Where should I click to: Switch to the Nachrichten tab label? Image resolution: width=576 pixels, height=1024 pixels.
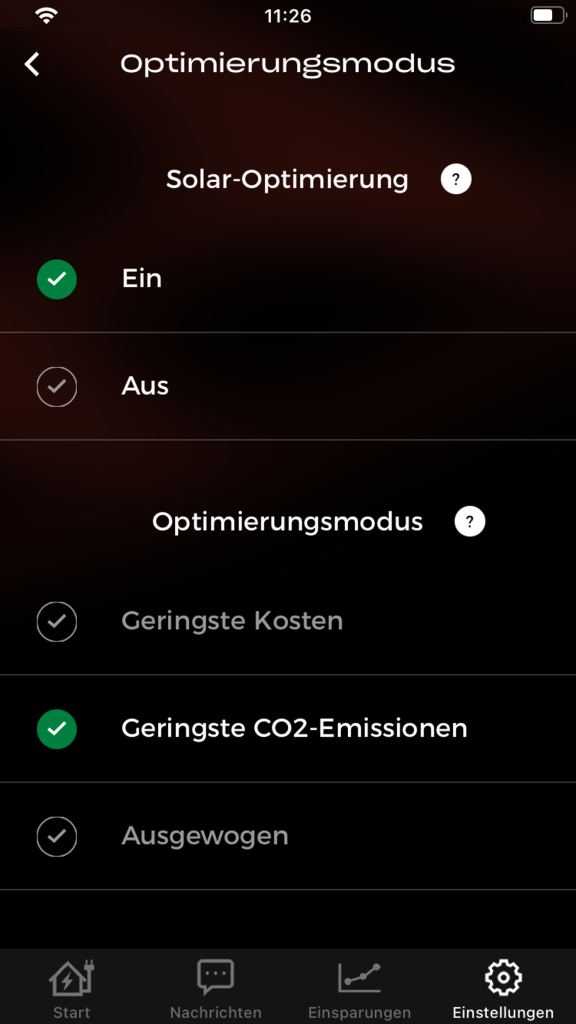(216, 1013)
